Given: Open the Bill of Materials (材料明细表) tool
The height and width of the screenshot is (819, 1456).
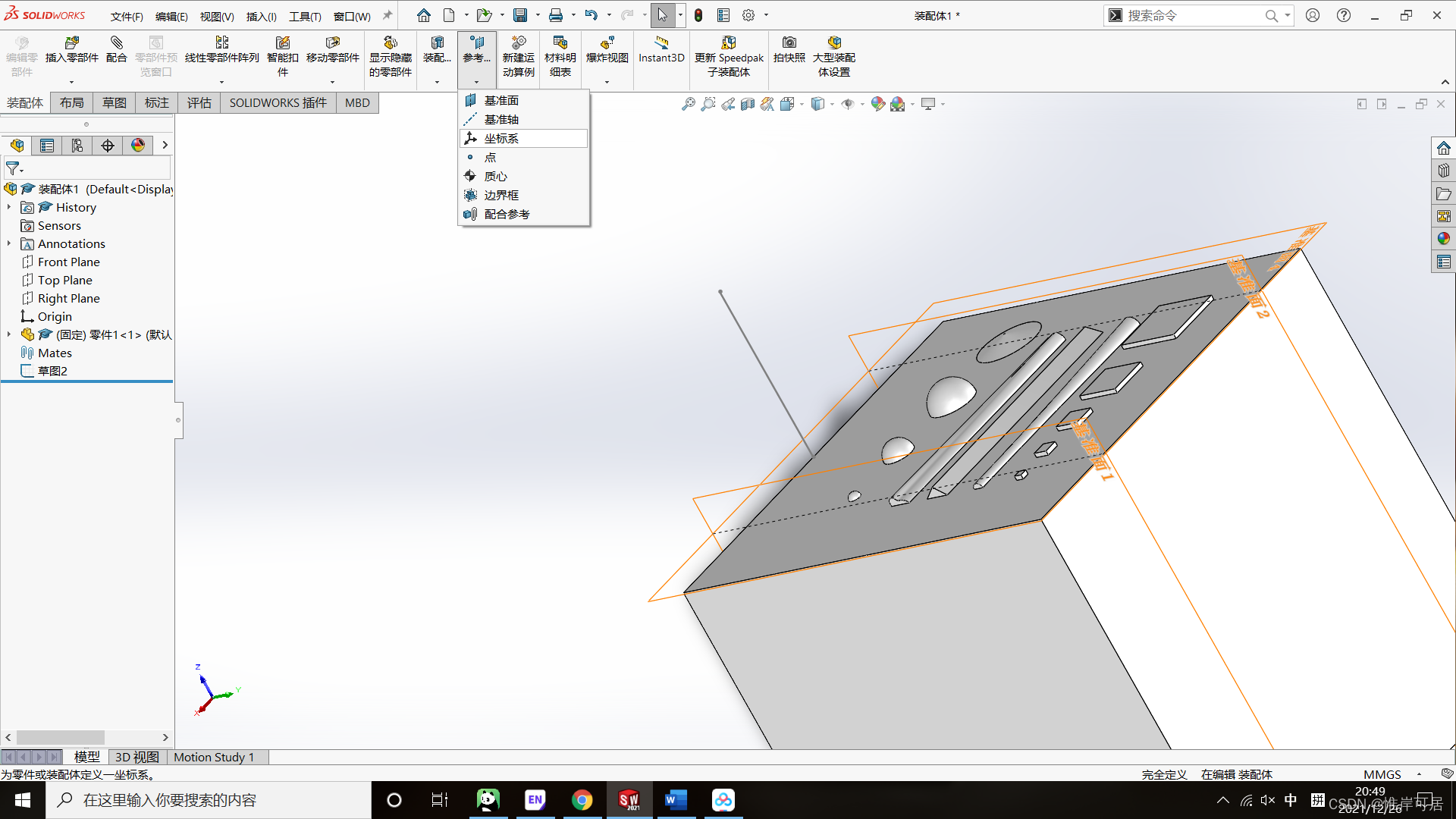Looking at the screenshot, I should tap(560, 43).
